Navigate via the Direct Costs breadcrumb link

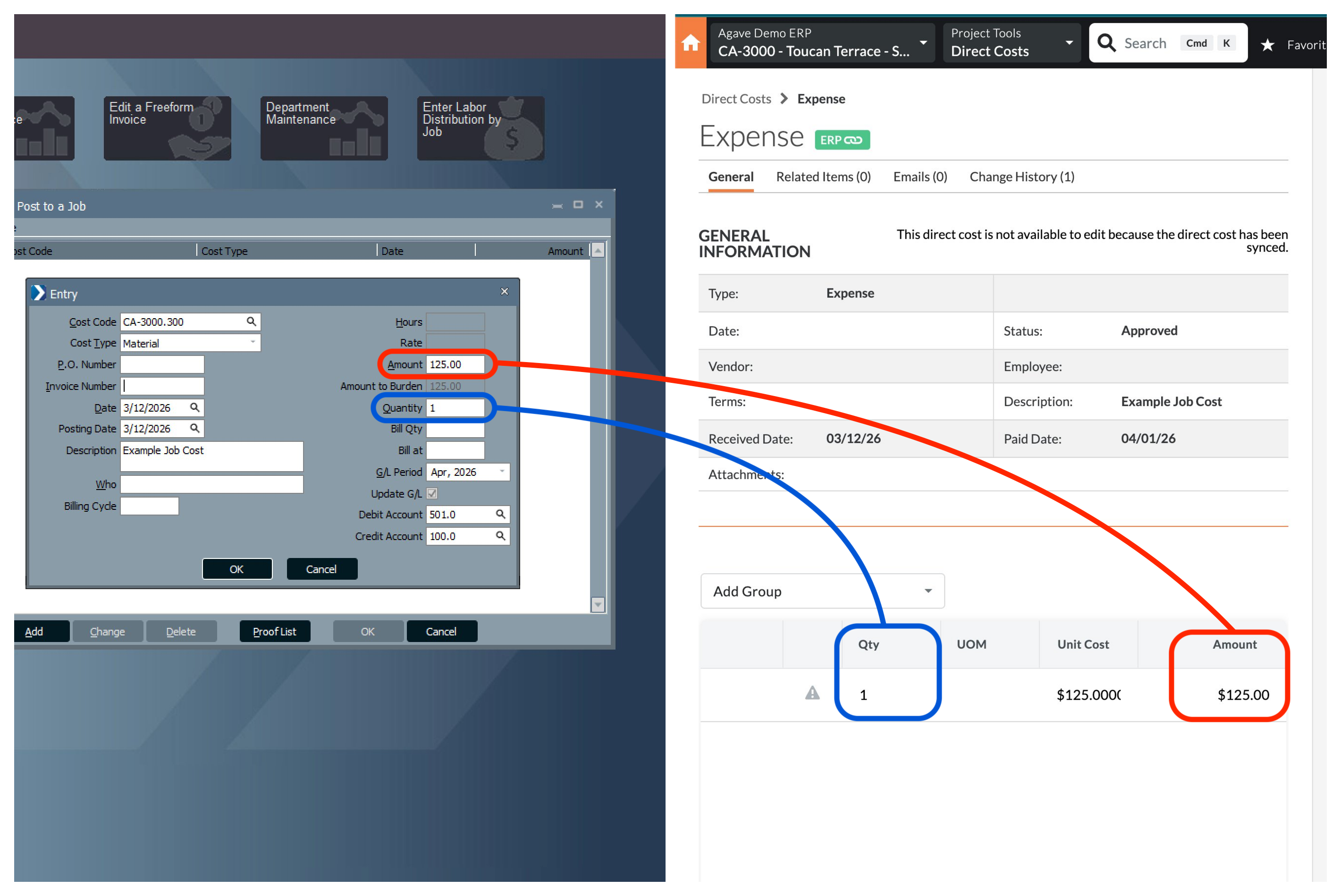(736, 98)
